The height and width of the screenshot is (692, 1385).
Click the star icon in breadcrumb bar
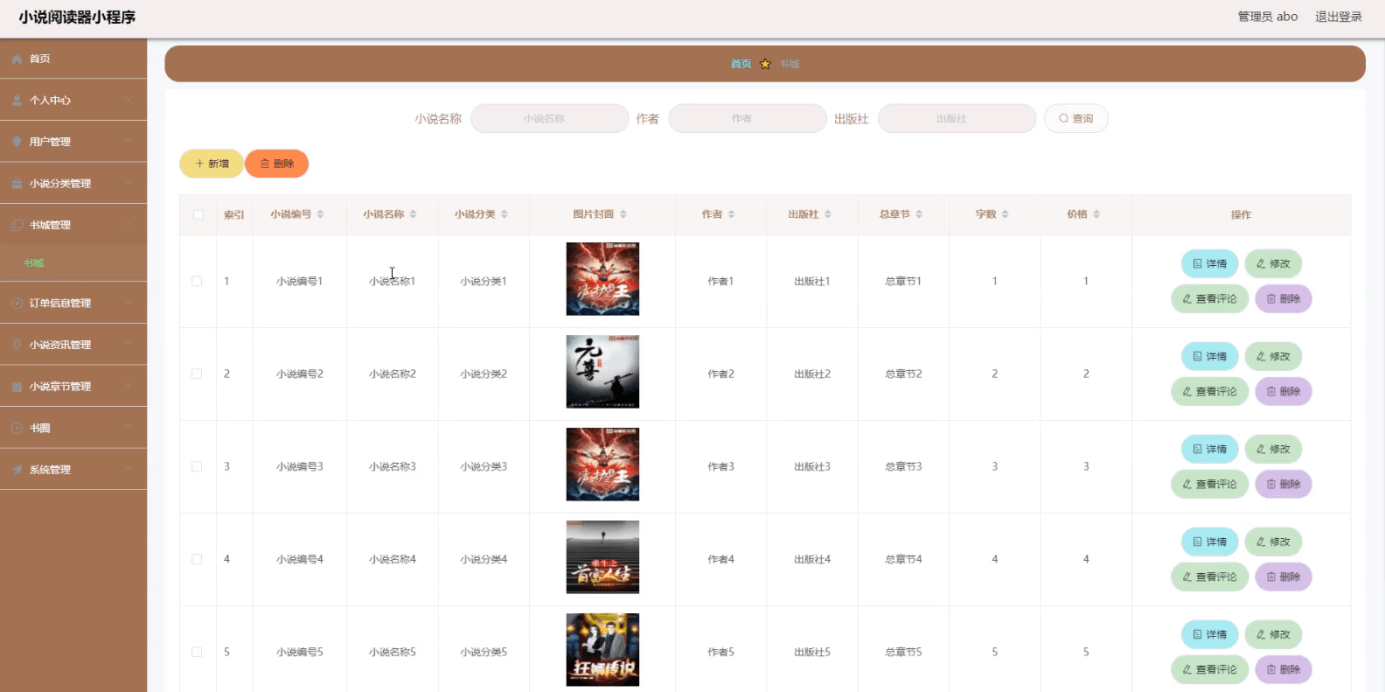(x=765, y=64)
